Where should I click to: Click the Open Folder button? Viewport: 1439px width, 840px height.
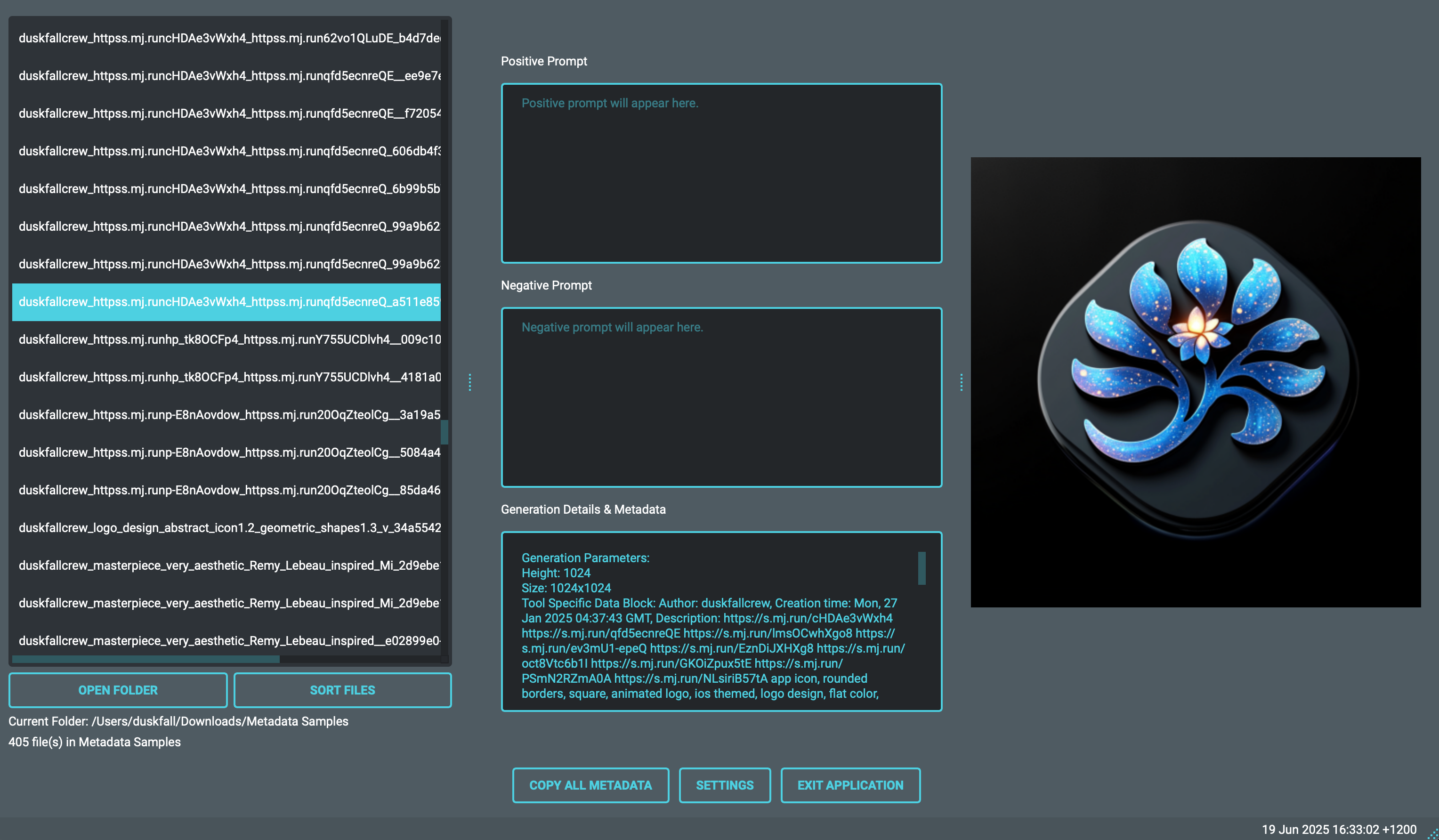pyautogui.click(x=118, y=690)
